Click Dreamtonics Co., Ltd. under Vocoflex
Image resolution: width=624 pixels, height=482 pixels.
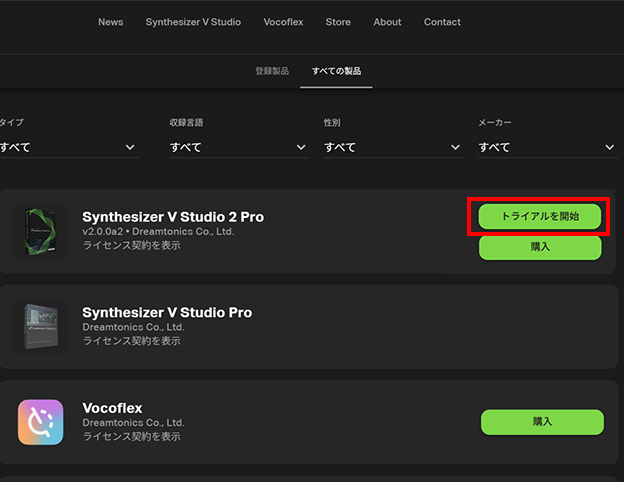click(x=133, y=423)
